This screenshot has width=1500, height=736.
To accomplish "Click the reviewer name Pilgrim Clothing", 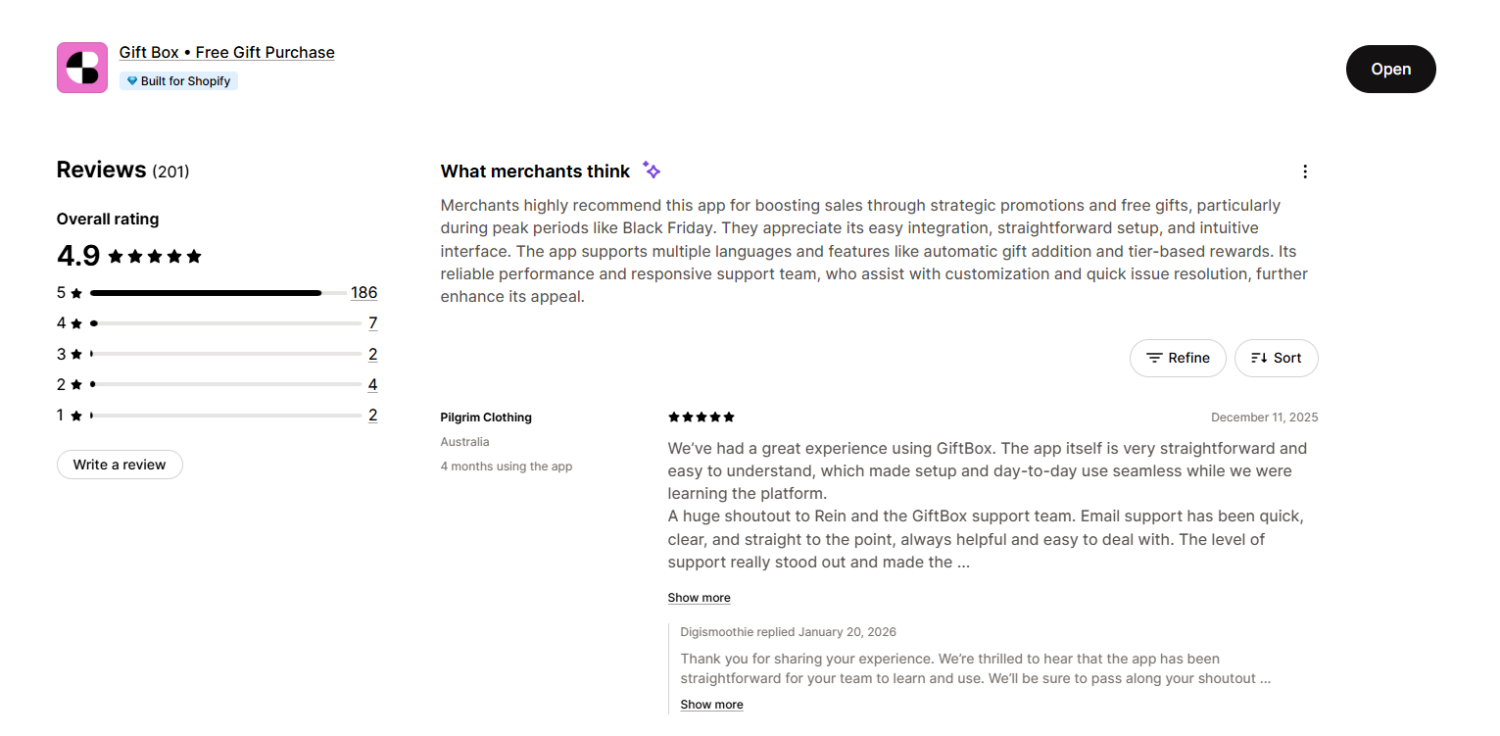I will click(486, 417).
